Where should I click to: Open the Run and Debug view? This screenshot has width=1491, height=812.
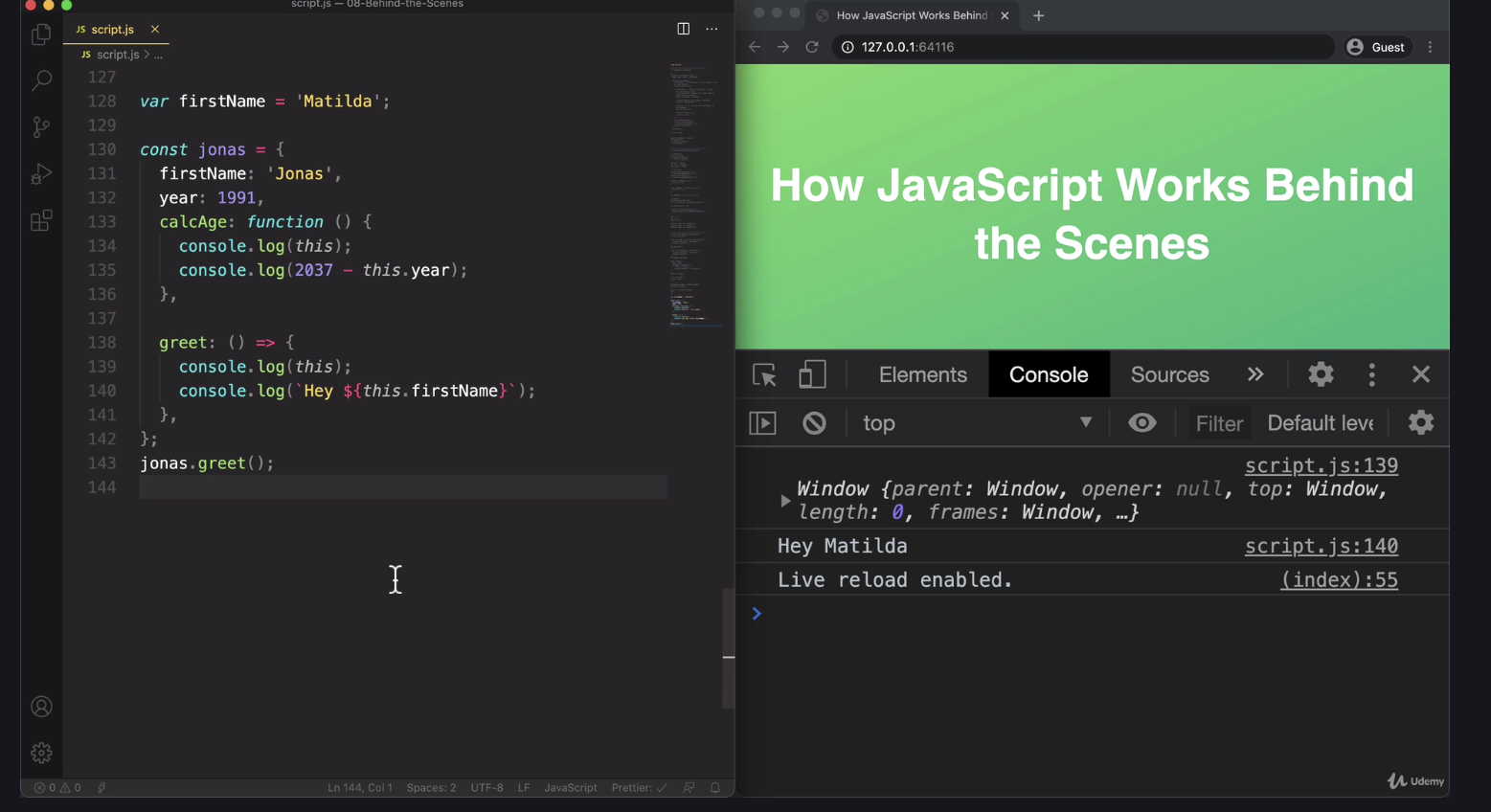coord(41,174)
